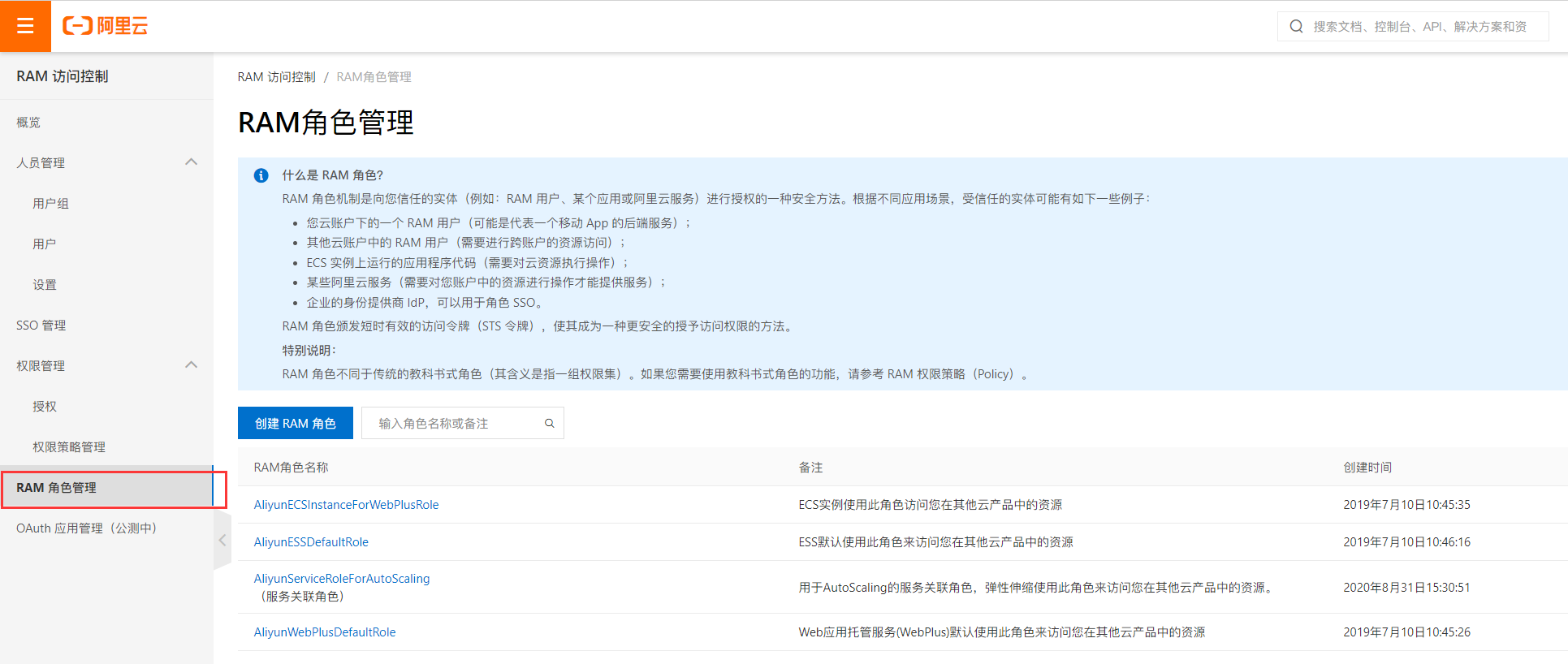Open the orange hamburger menu
1568x664 pixels.
(25, 26)
